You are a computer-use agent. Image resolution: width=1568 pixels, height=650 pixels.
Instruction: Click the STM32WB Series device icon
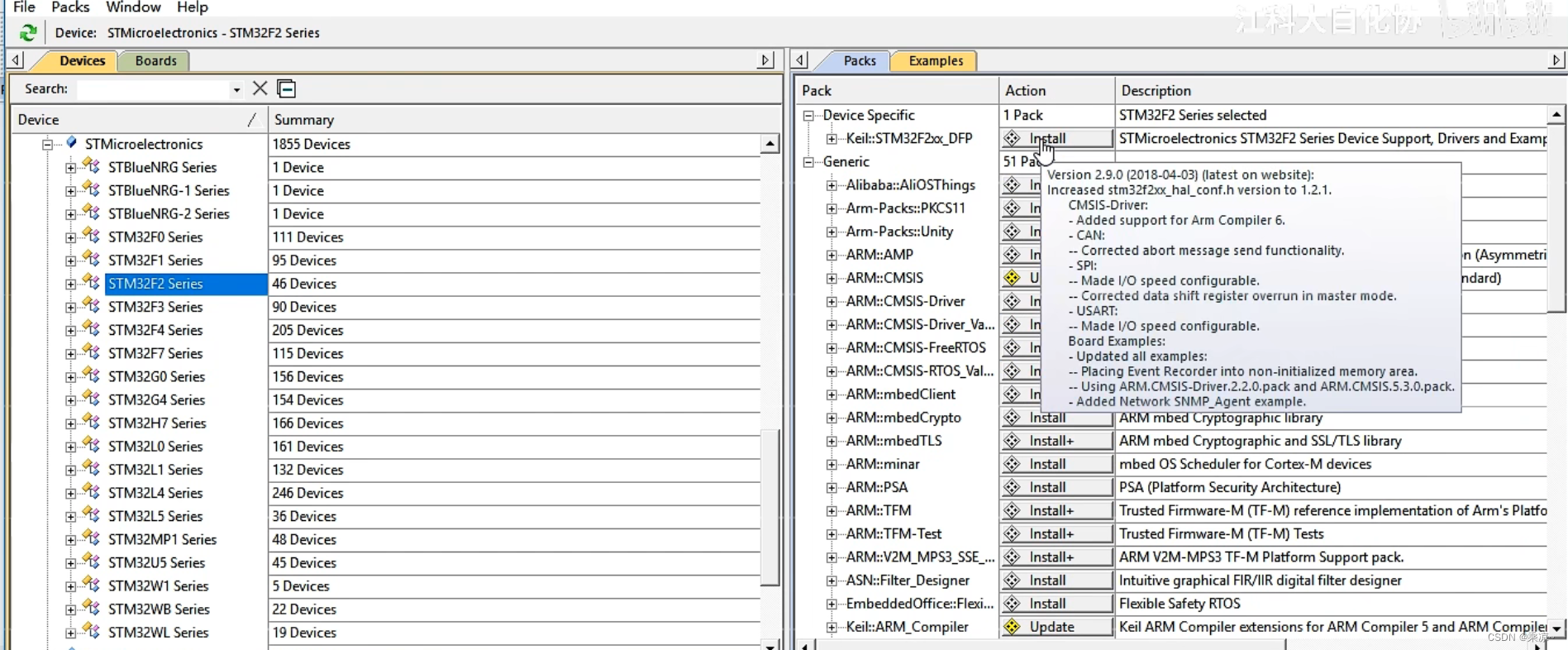(92, 609)
